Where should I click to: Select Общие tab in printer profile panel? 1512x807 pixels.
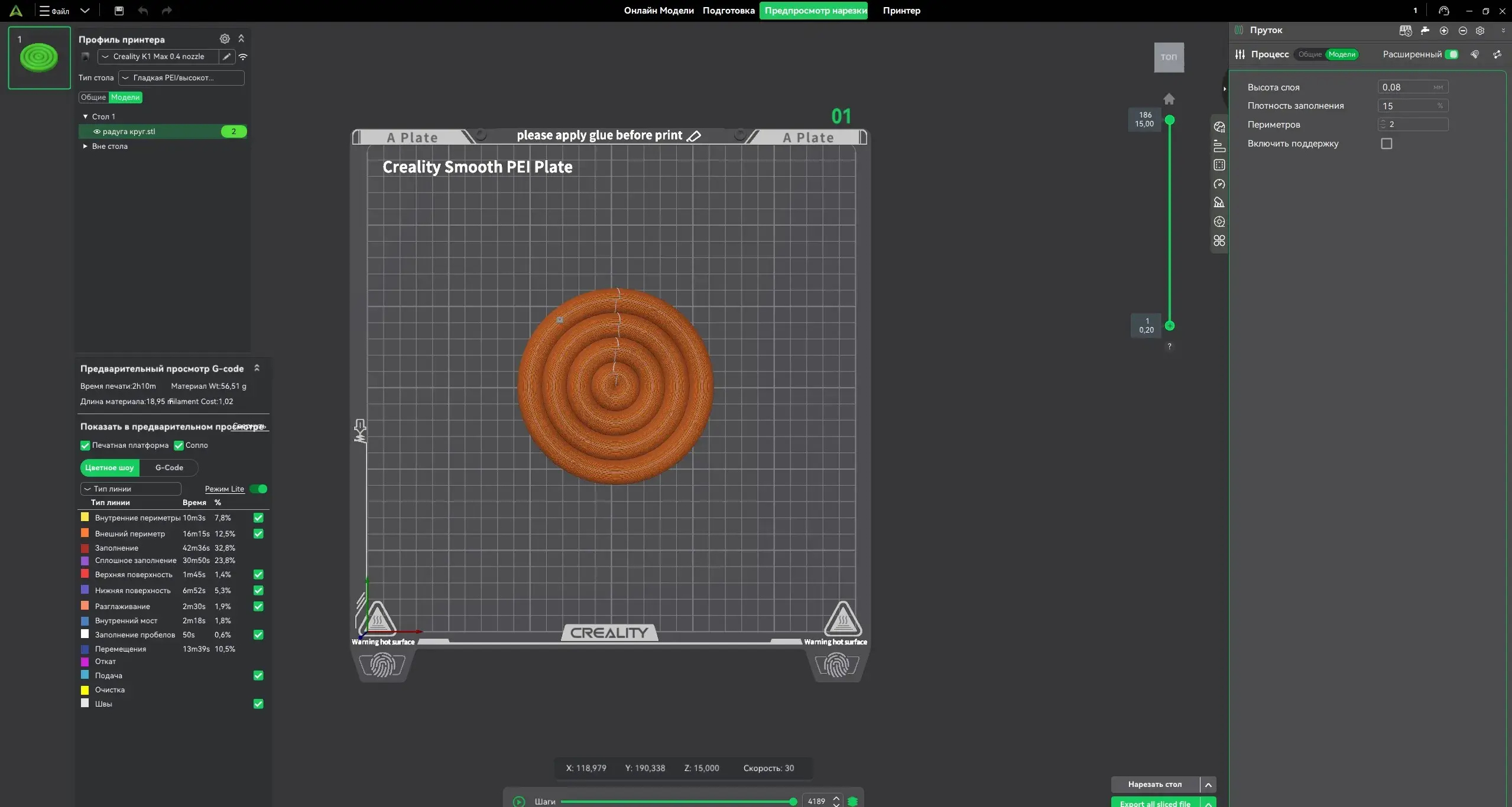click(93, 97)
